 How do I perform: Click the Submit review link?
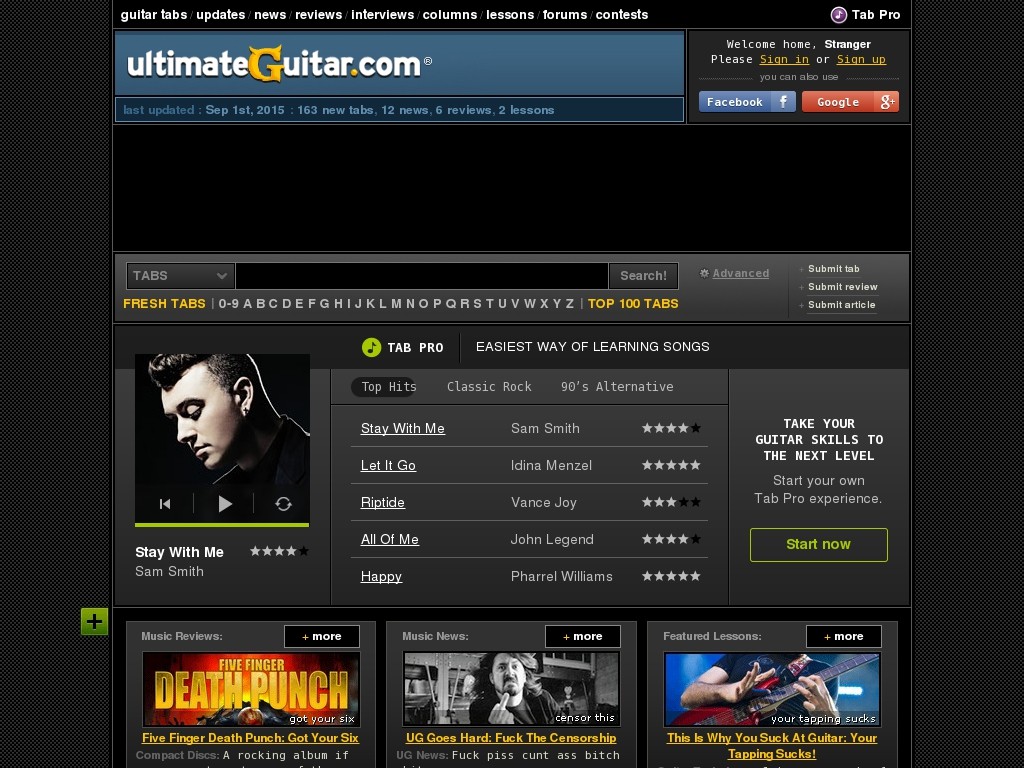pos(842,287)
